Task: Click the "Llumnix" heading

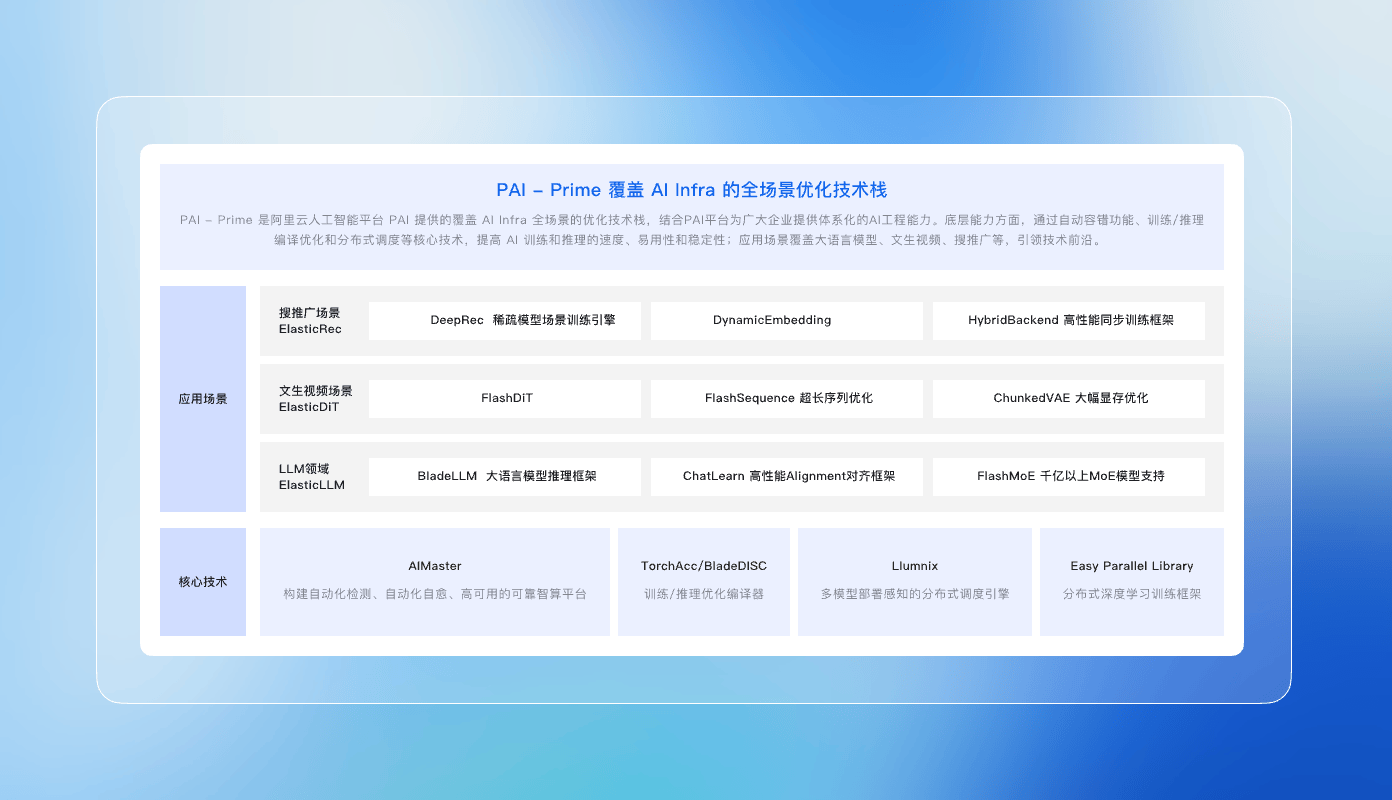Action: 915,566
